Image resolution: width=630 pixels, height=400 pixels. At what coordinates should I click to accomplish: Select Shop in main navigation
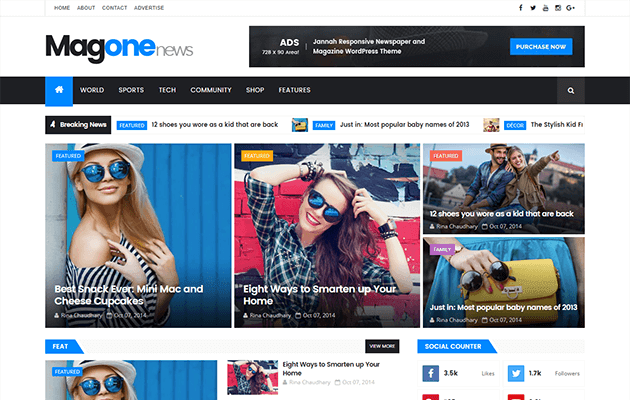click(255, 90)
